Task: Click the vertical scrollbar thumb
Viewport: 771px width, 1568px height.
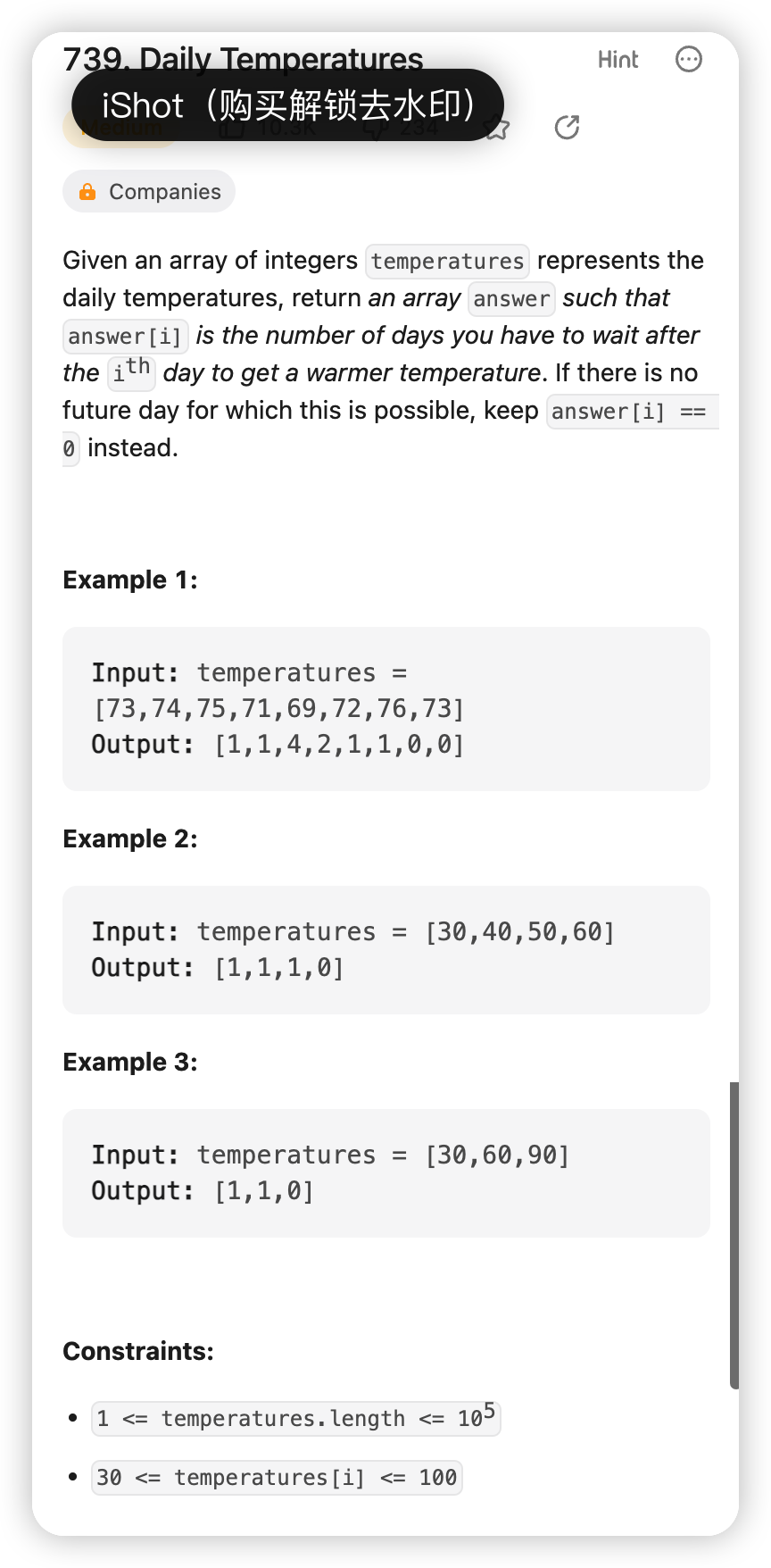Action: 734,1235
